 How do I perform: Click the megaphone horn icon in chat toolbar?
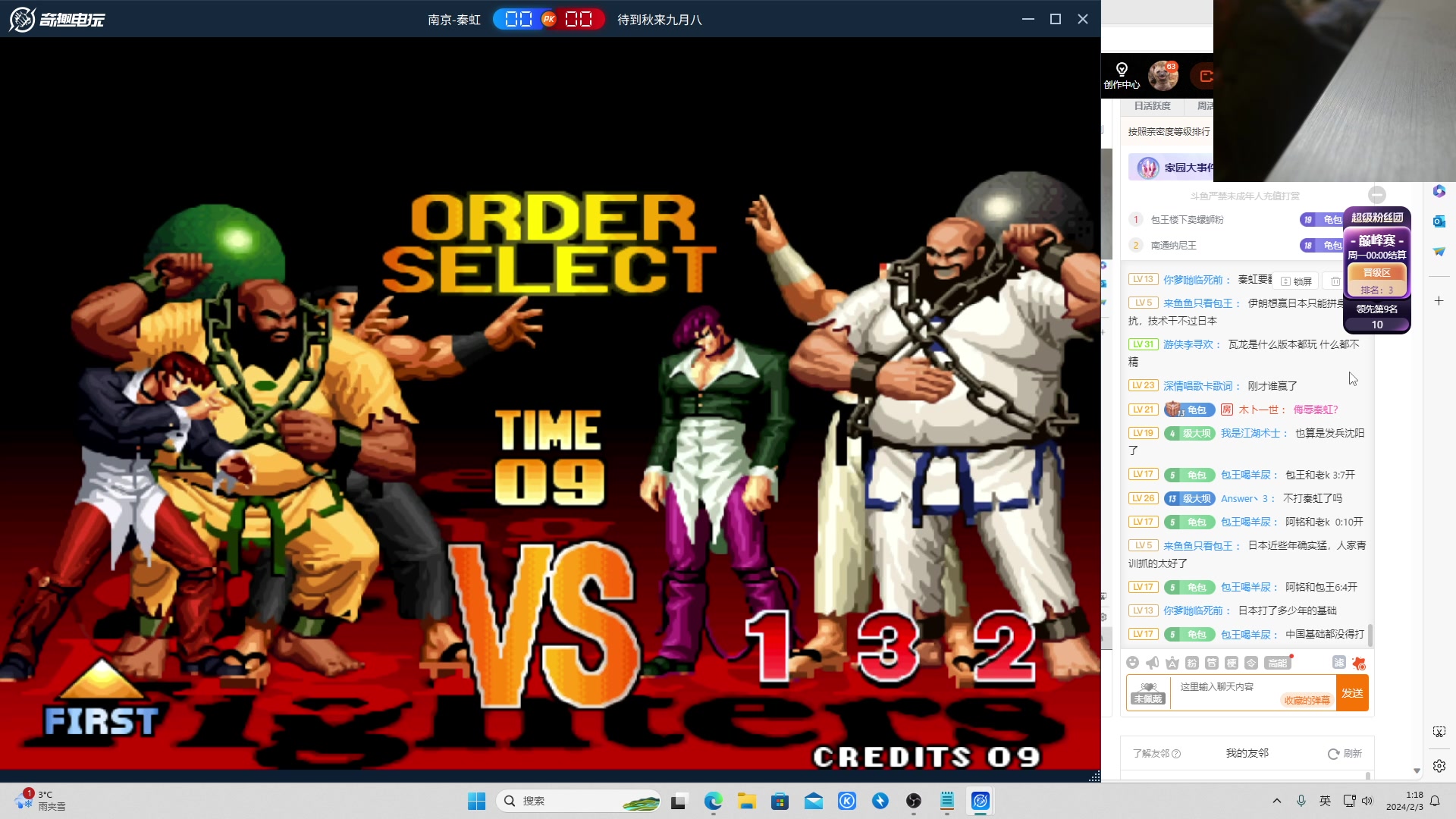click(x=1152, y=663)
